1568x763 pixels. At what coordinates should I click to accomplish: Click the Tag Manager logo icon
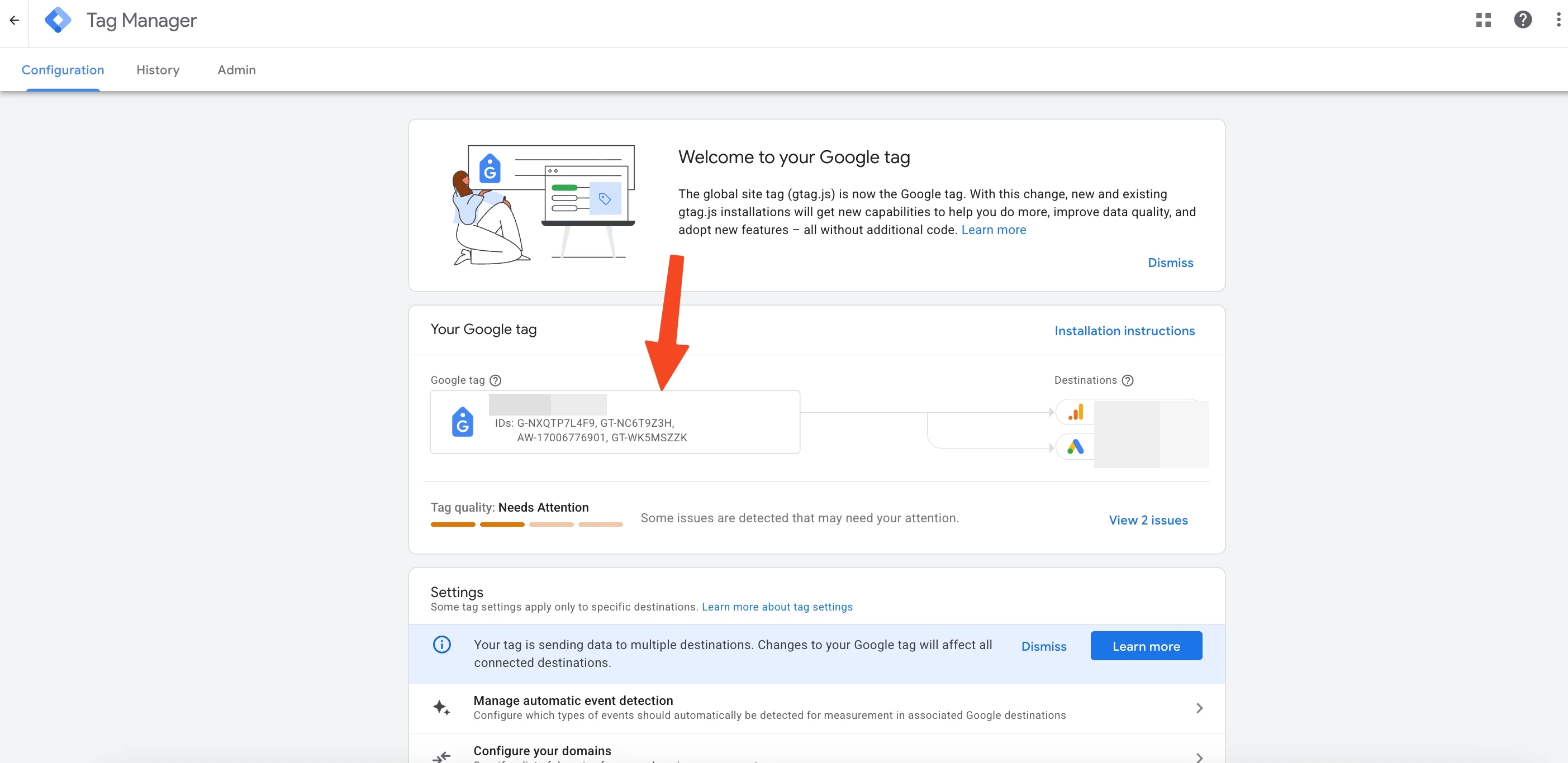[58, 20]
